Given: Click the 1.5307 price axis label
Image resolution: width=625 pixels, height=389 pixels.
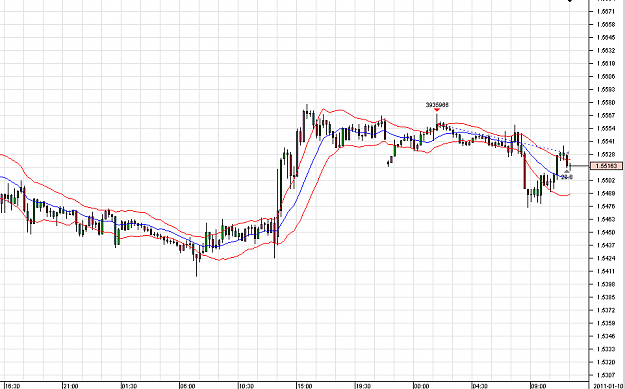Looking at the screenshot, I should (x=606, y=375).
